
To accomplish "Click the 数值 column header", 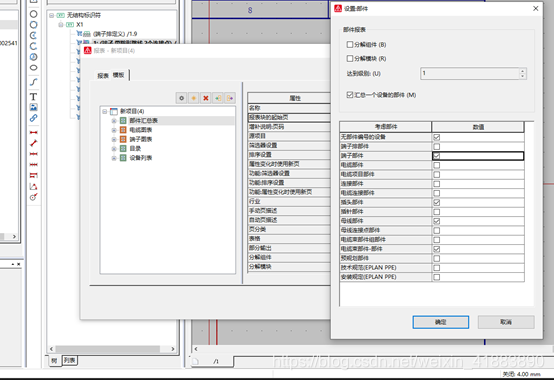I will [x=478, y=126].
